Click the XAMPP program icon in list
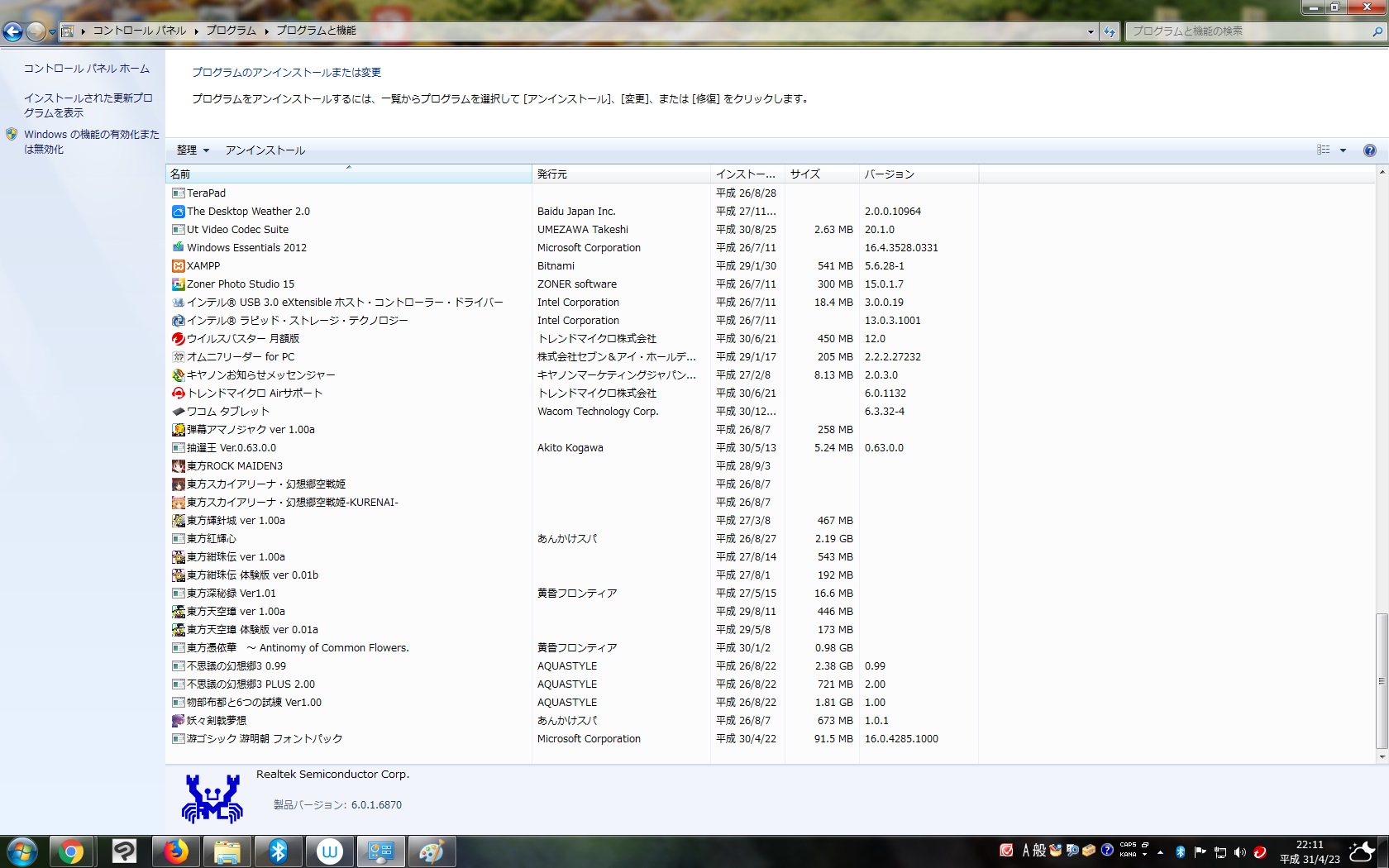The image size is (1389, 868). click(178, 266)
